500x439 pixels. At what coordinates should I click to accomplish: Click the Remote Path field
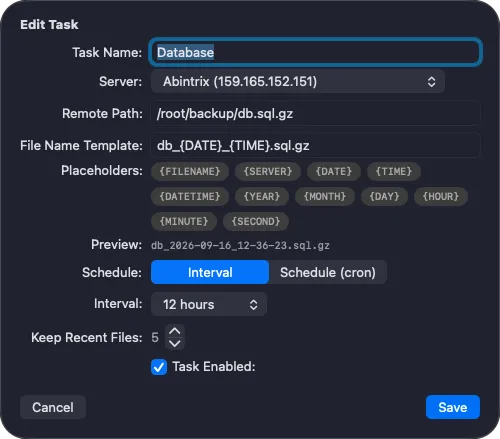[315, 114]
